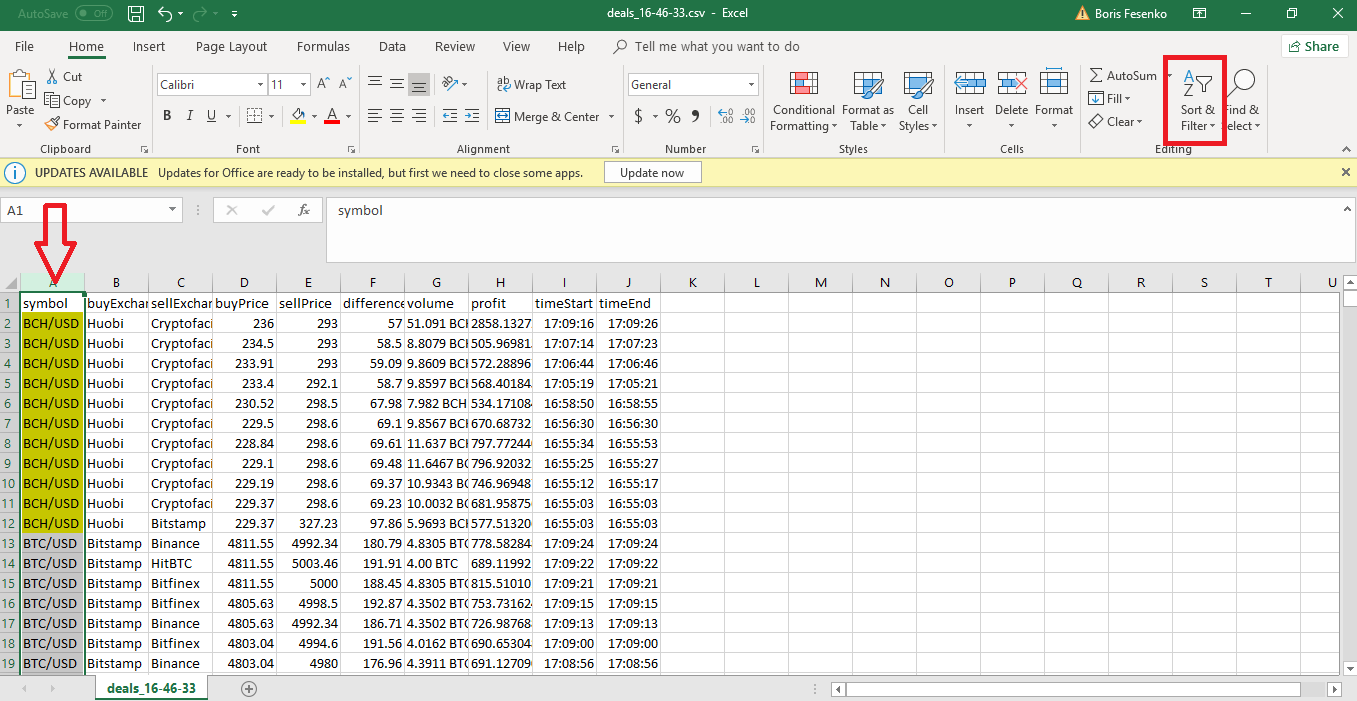The height and width of the screenshot is (701, 1357).
Task: Apply Comma Style format
Action: pos(695,117)
